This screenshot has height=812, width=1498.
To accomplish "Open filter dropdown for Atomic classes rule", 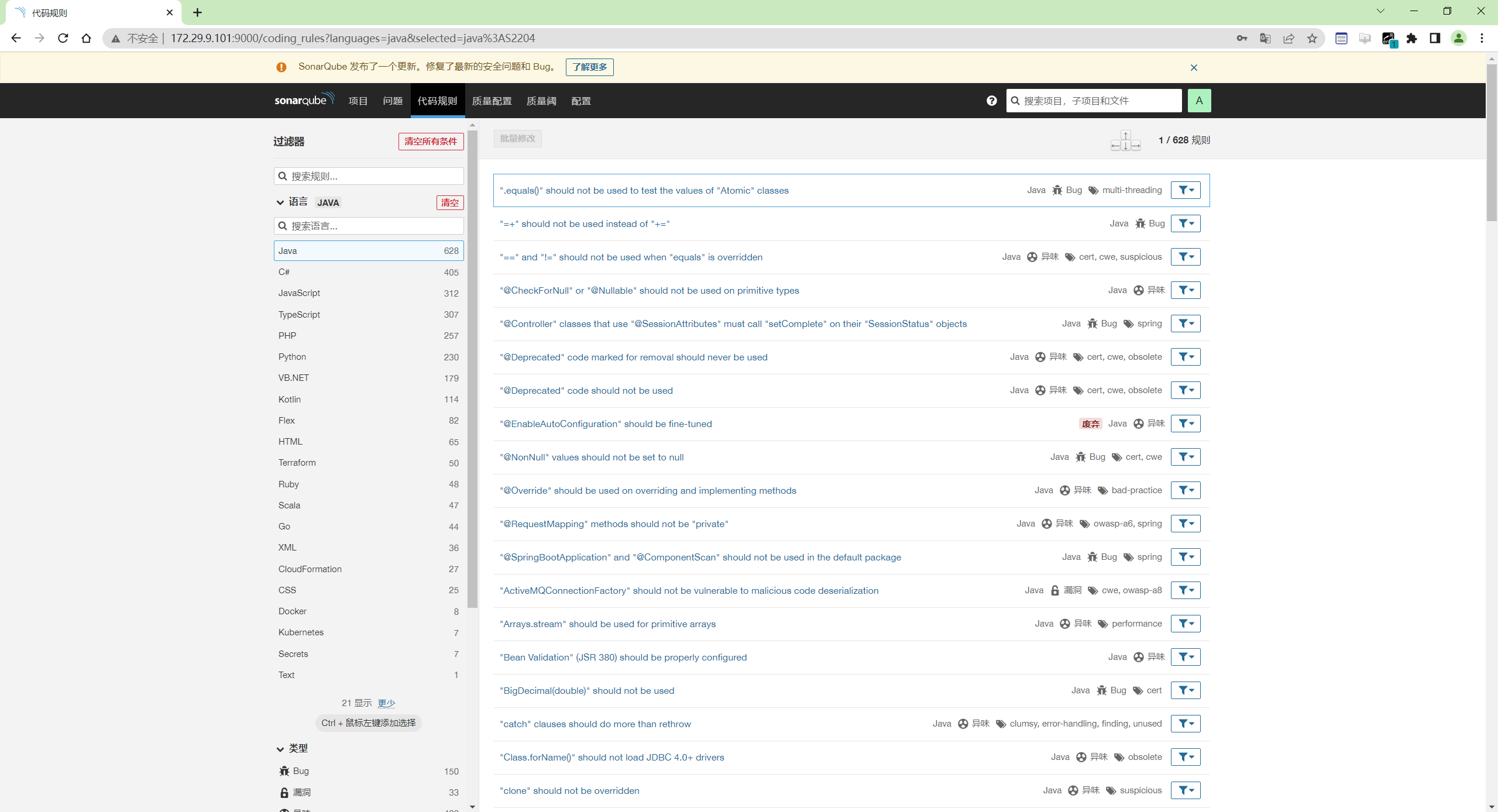I will 1186,190.
